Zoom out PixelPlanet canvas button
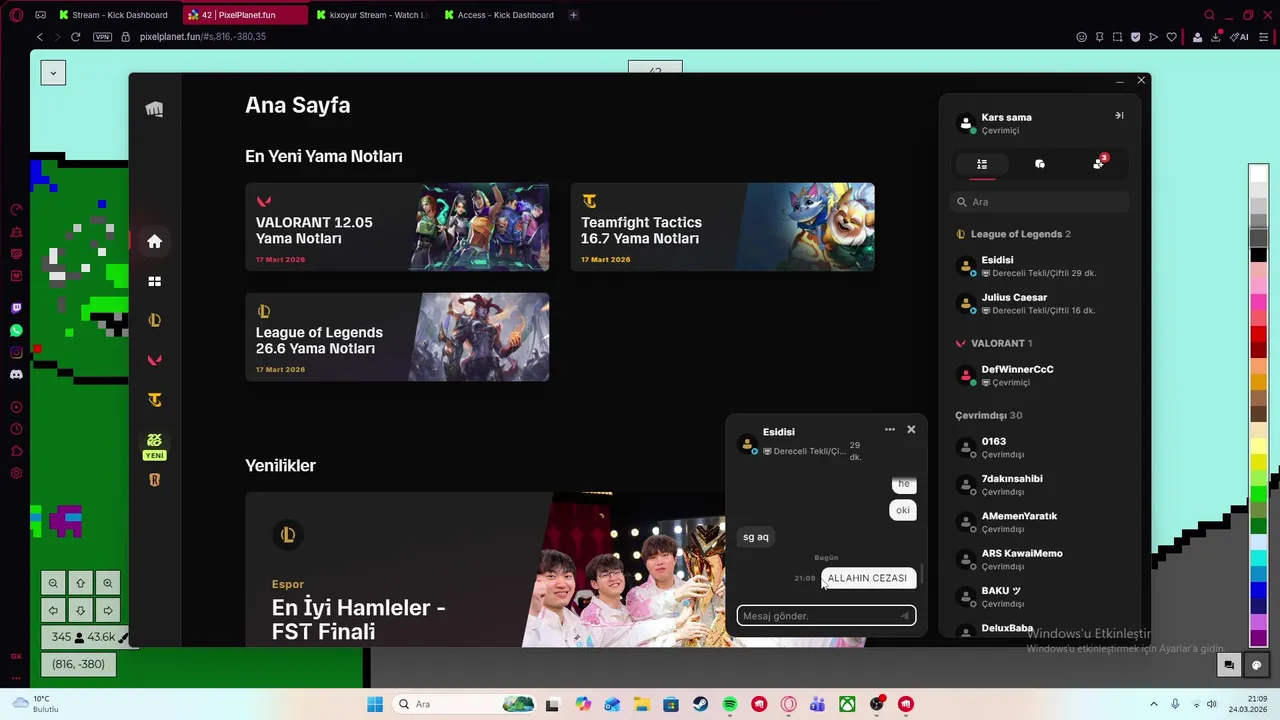 tap(53, 583)
